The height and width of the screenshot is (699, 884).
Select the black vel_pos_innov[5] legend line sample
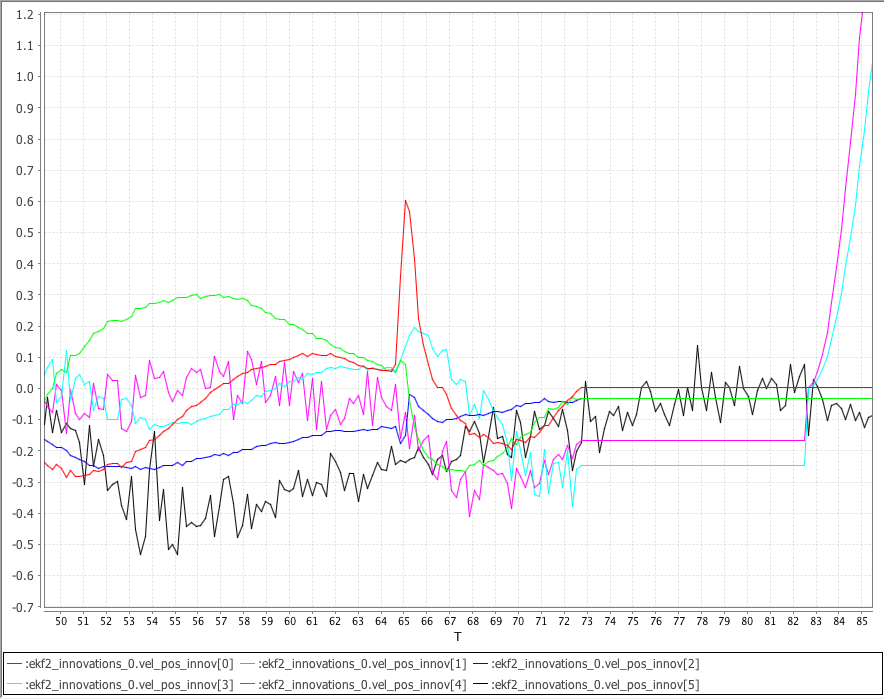click(482, 685)
